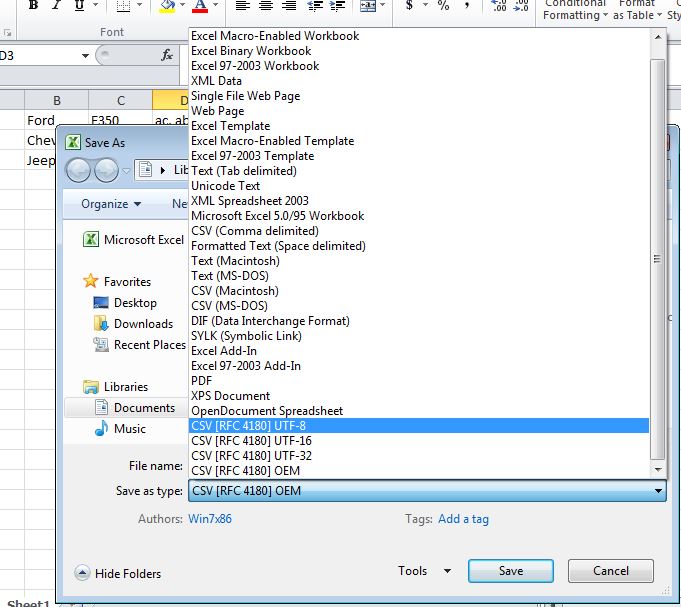Open Conditional Formatting menu
This screenshot has width=681, height=607.
(x=575, y=10)
